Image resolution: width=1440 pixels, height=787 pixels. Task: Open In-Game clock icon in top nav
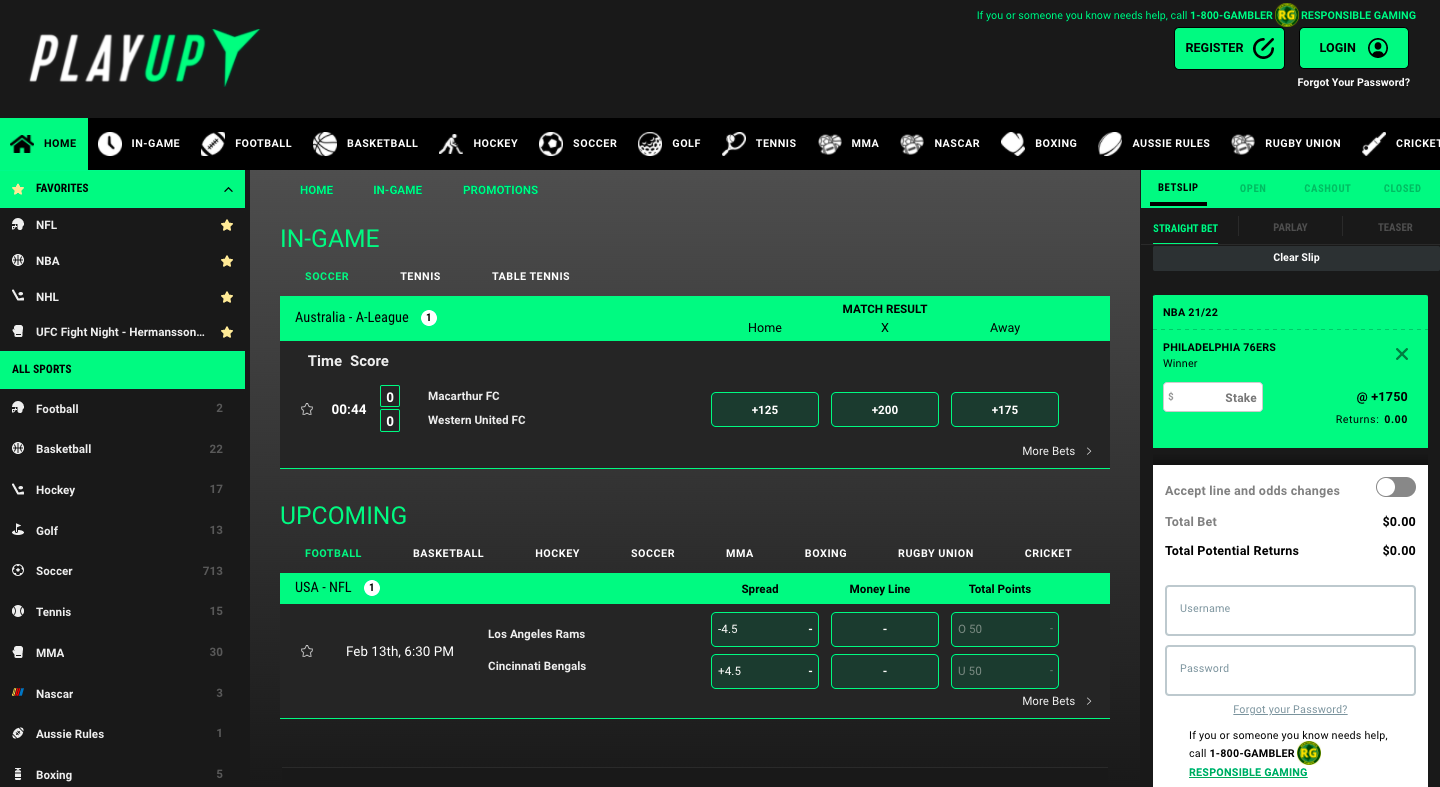point(109,143)
